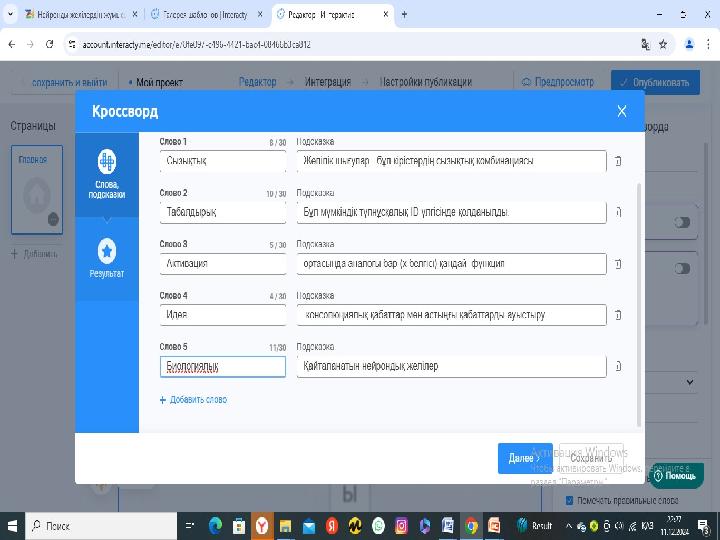Viewport: 720px width, 540px height.
Task: Expand the dropdown chevron in right panel
Action: coord(690,382)
